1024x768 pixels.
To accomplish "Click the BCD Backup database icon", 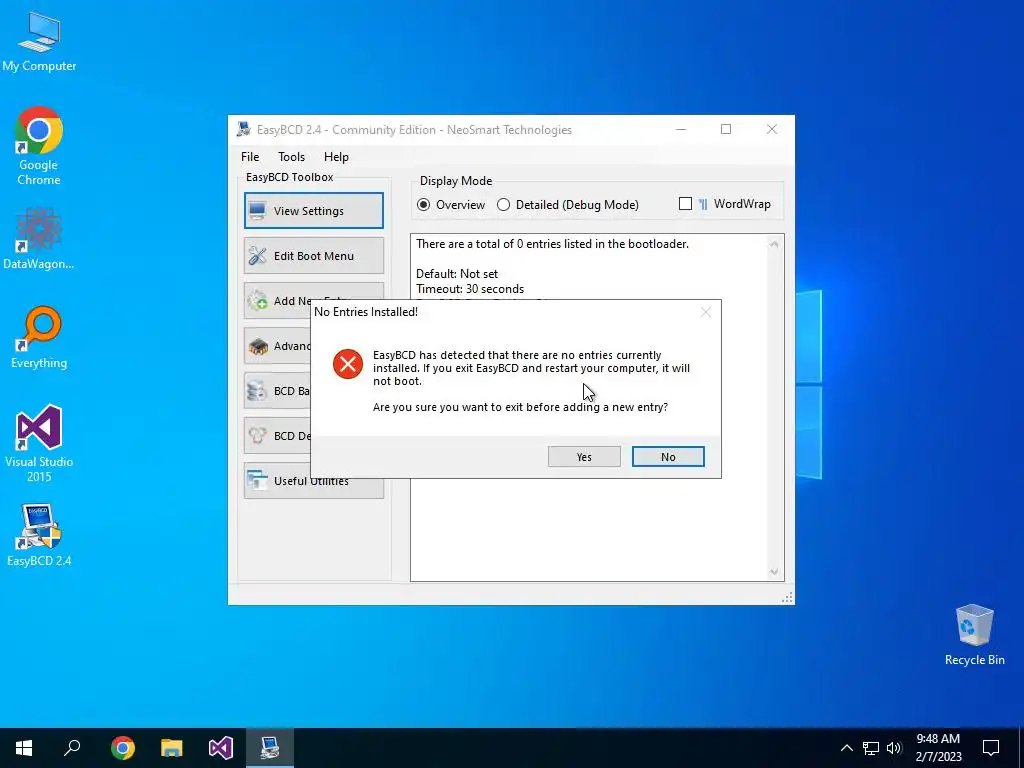I will (x=258, y=391).
